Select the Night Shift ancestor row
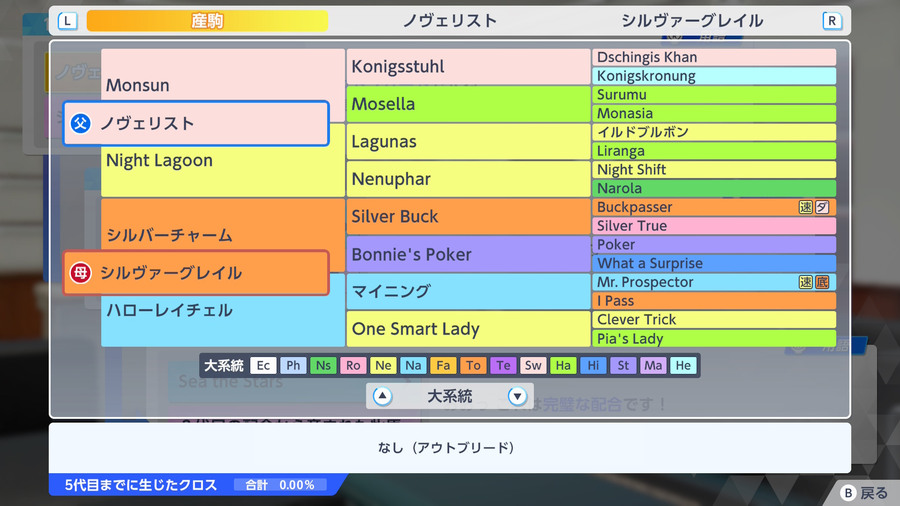Image resolution: width=900 pixels, height=506 pixels. [714, 170]
